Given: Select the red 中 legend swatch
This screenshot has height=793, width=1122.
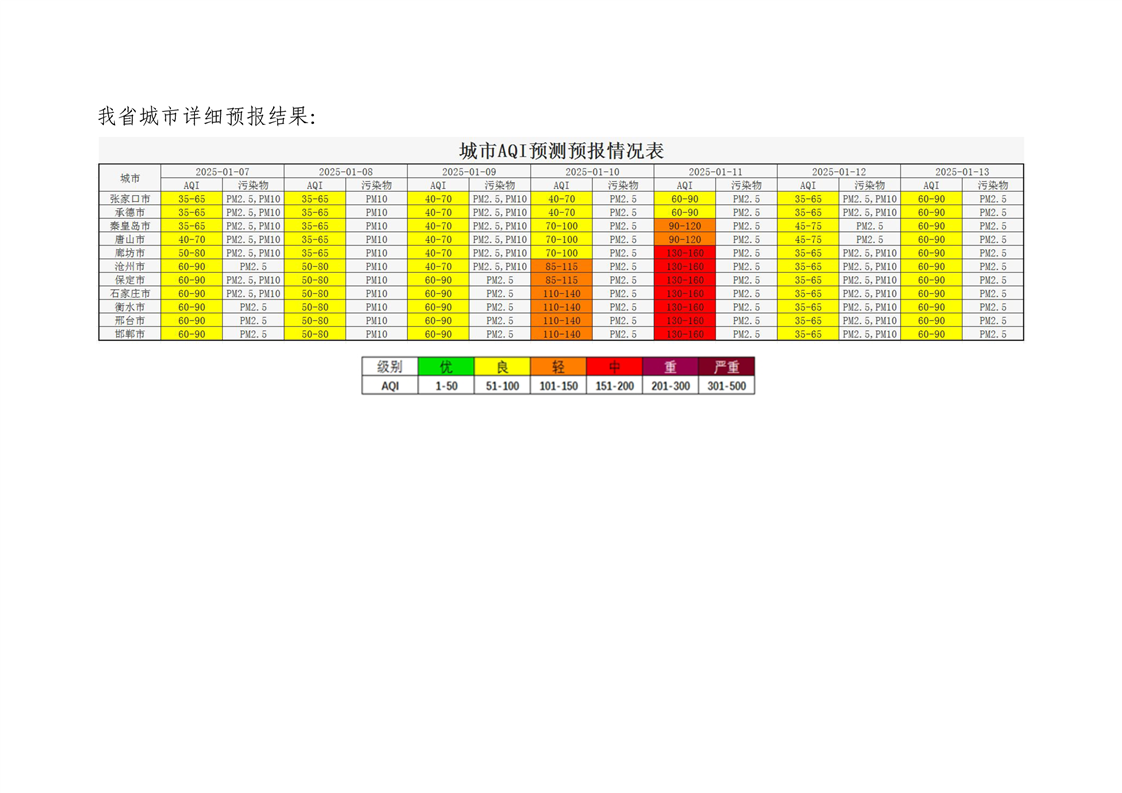Looking at the screenshot, I should [x=614, y=367].
